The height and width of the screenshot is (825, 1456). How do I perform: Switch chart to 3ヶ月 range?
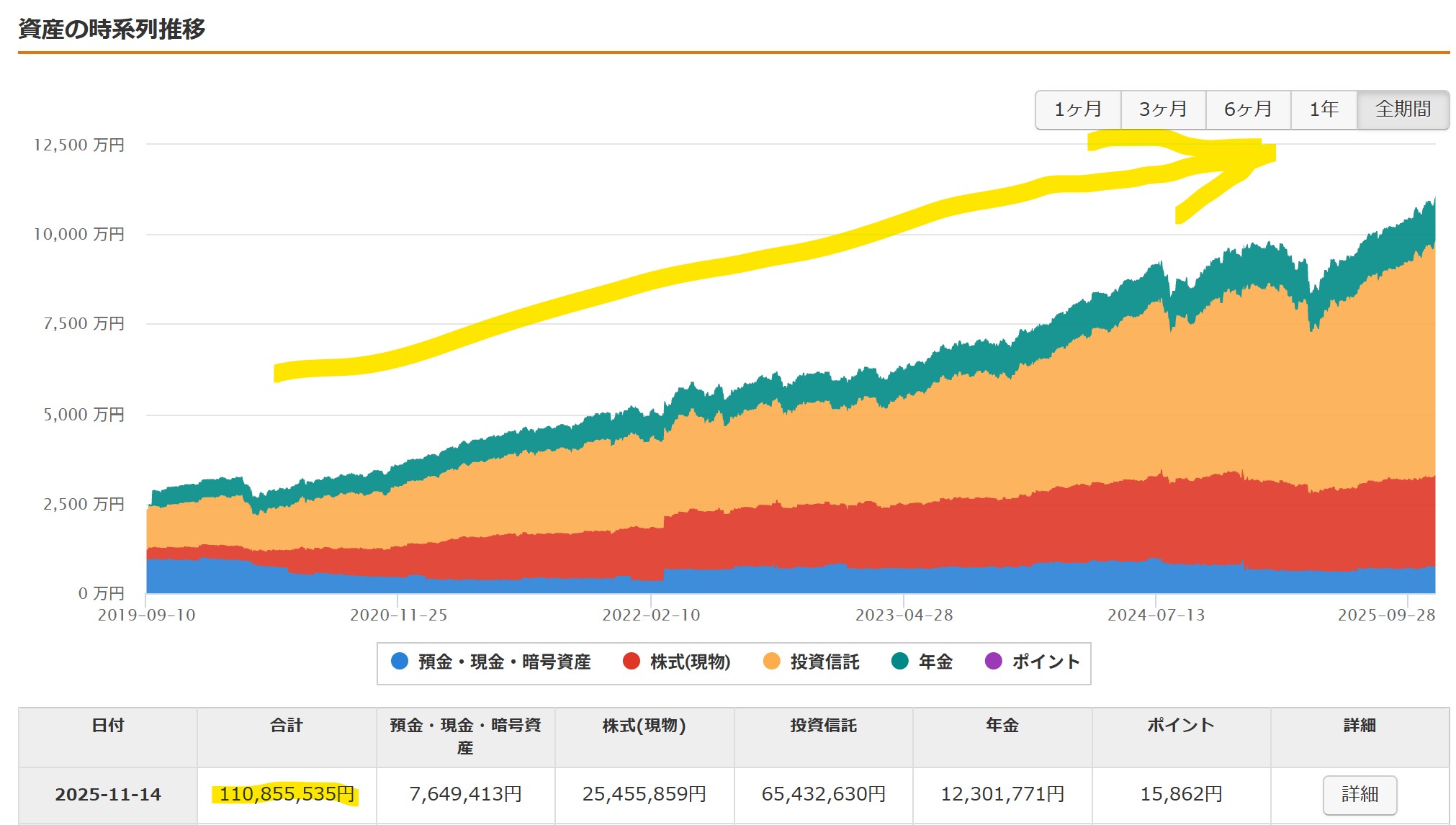pos(1163,109)
